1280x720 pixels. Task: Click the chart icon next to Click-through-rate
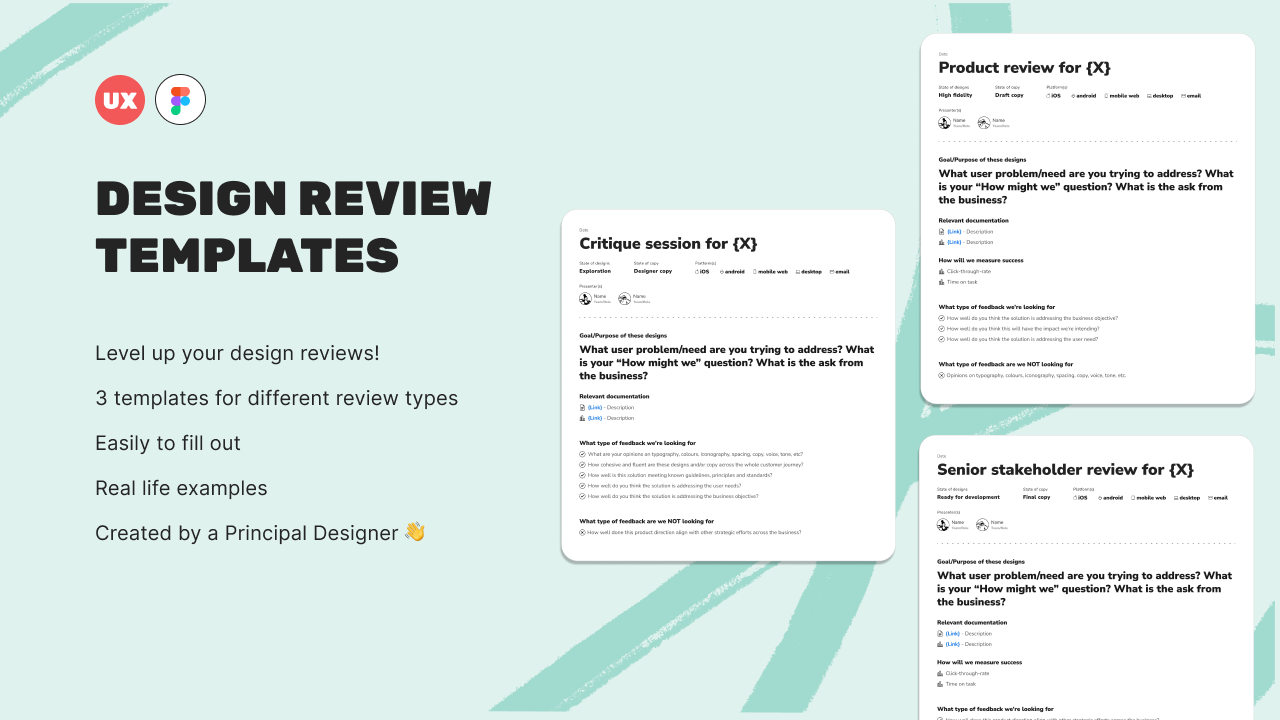(x=941, y=271)
